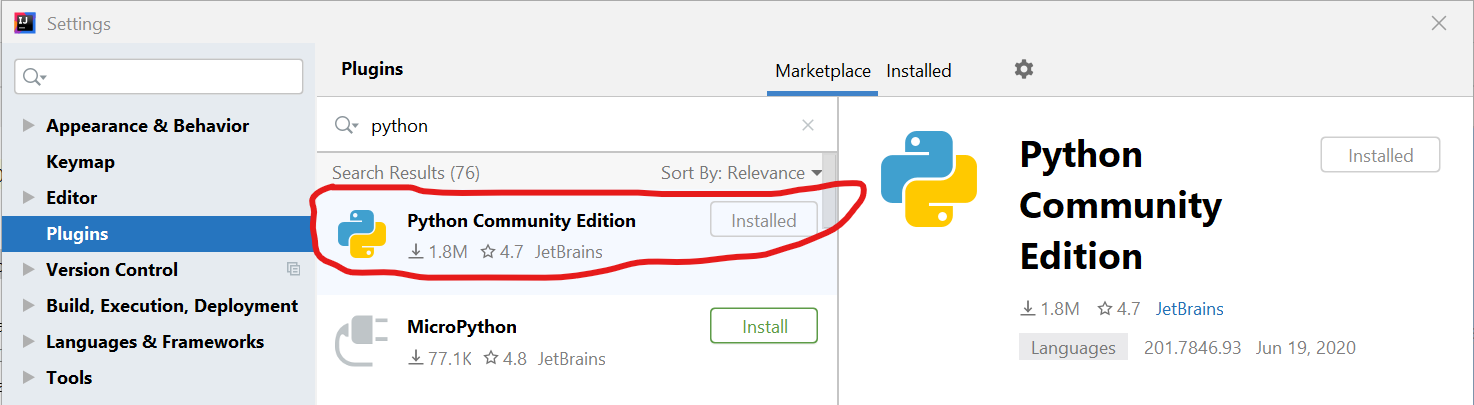Expand Languages & Frameworks node
Viewport: 1474px width, 405px height.
tap(27, 342)
